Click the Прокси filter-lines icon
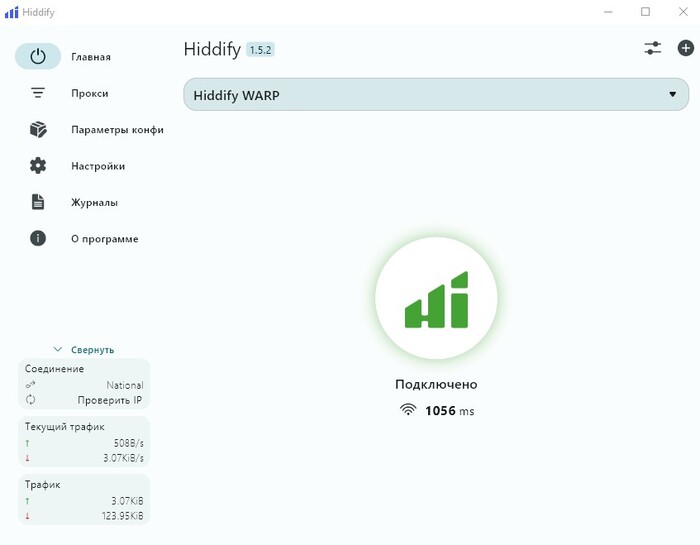This screenshot has width=700, height=545. [38, 93]
